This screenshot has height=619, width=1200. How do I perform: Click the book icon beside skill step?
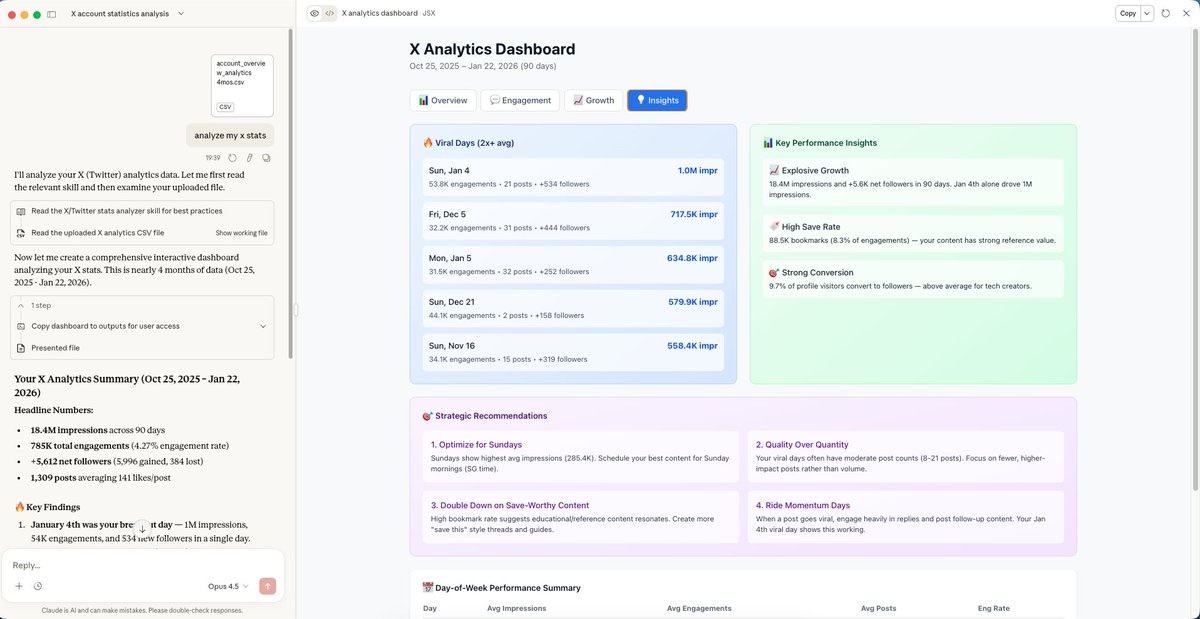pyautogui.click(x=21, y=211)
